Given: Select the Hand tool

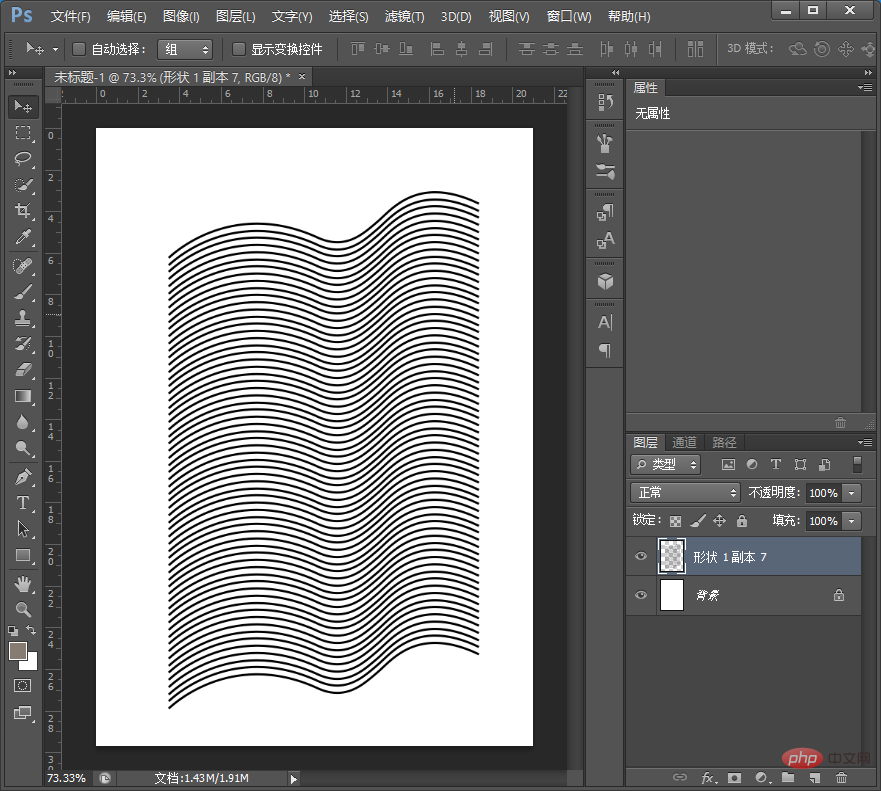Looking at the screenshot, I should (23, 584).
